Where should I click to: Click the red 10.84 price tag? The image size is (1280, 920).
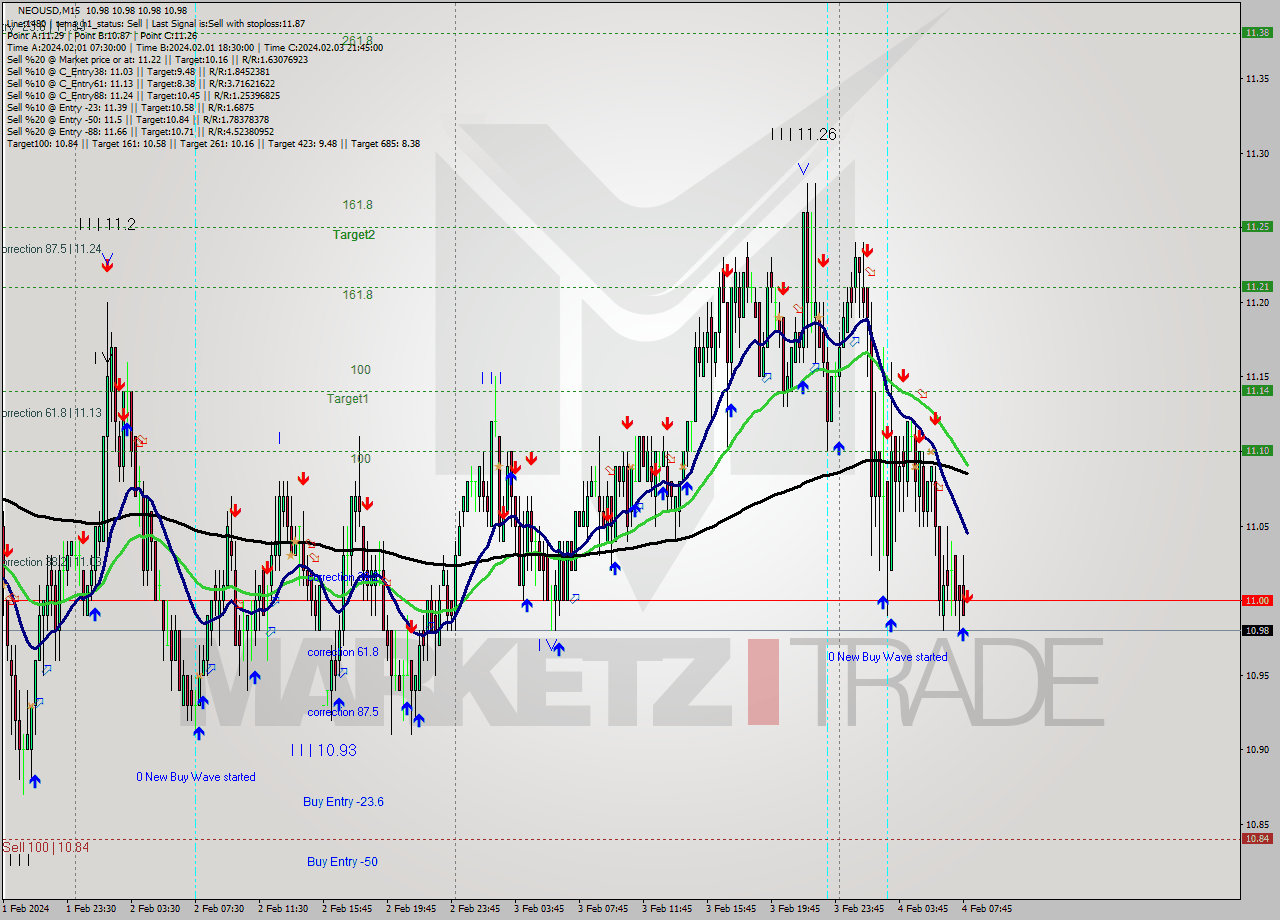[x=1257, y=838]
